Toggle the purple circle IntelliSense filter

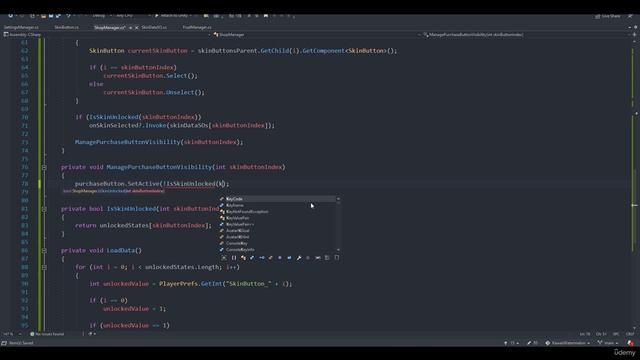[280, 258]
